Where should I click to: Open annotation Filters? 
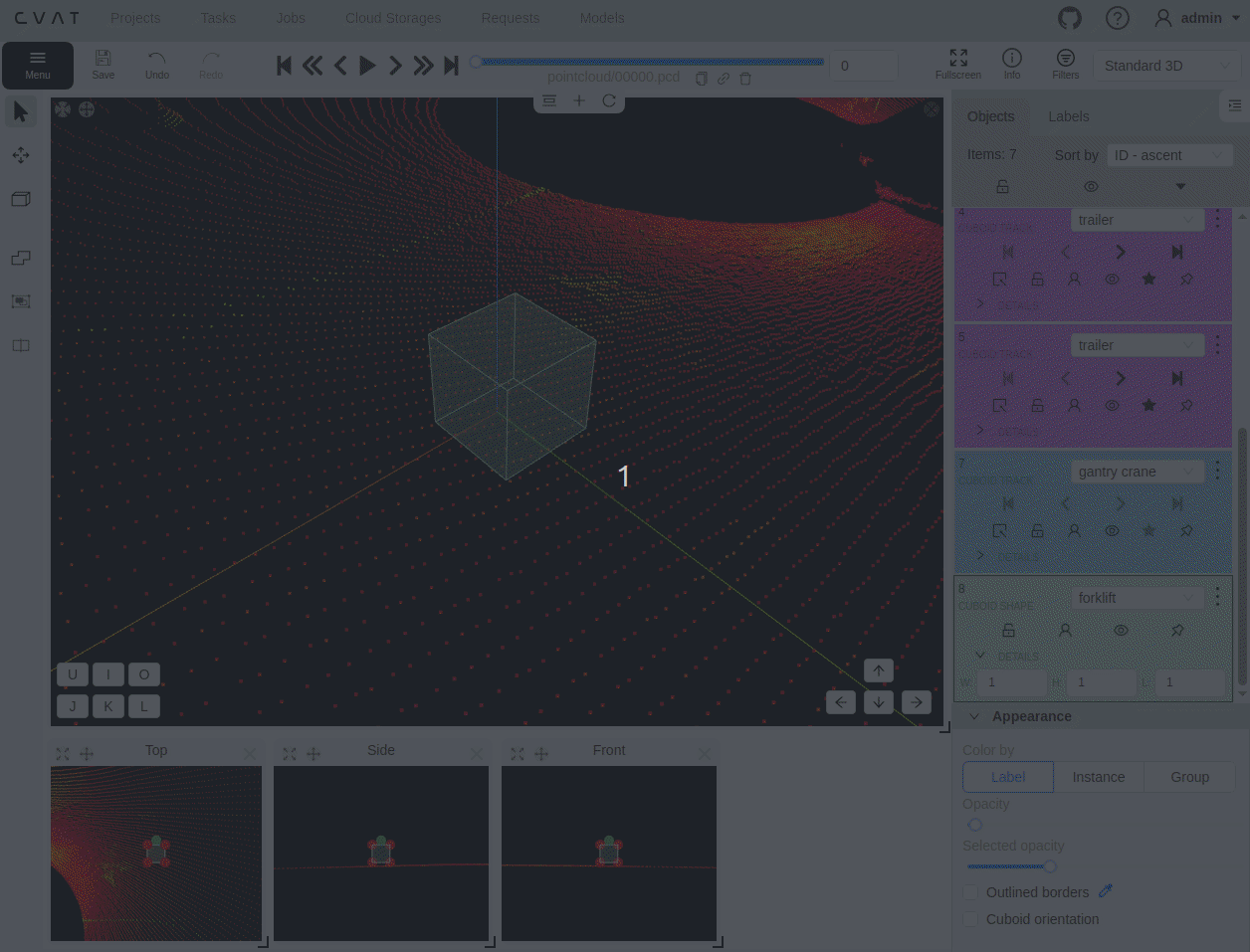1066,66
